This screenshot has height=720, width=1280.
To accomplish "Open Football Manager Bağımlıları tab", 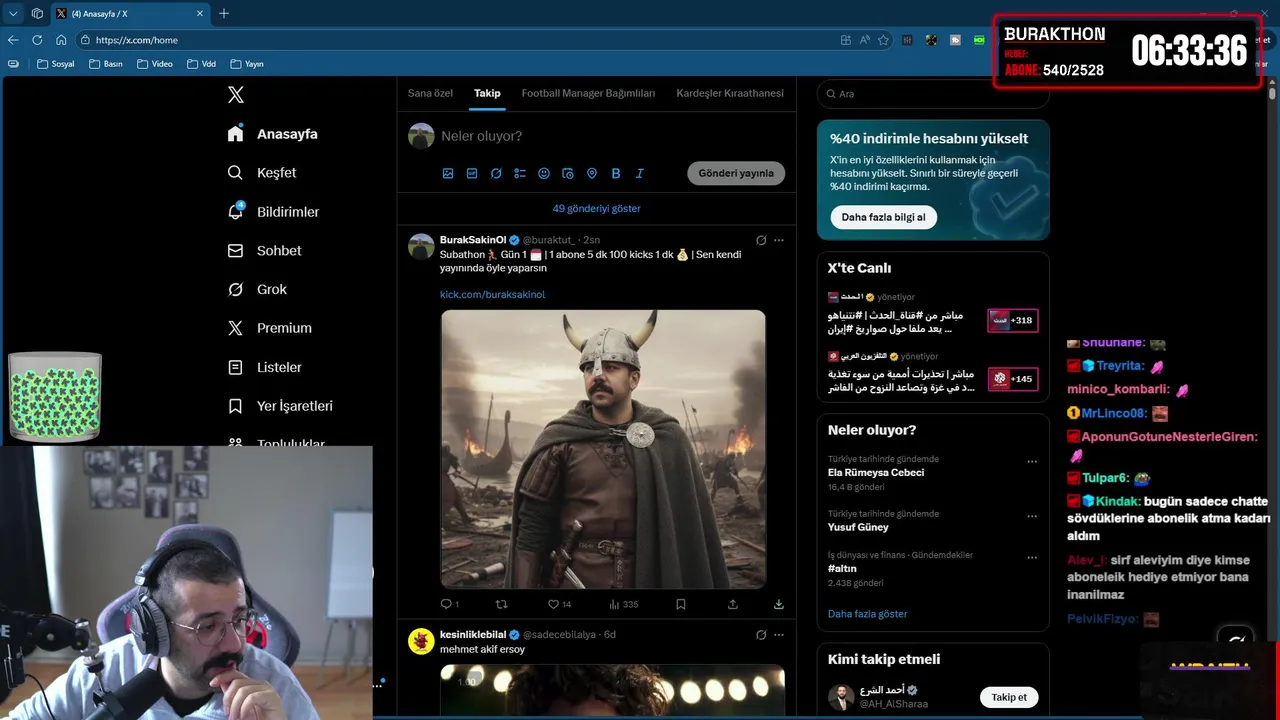I will tap(588, 93).
